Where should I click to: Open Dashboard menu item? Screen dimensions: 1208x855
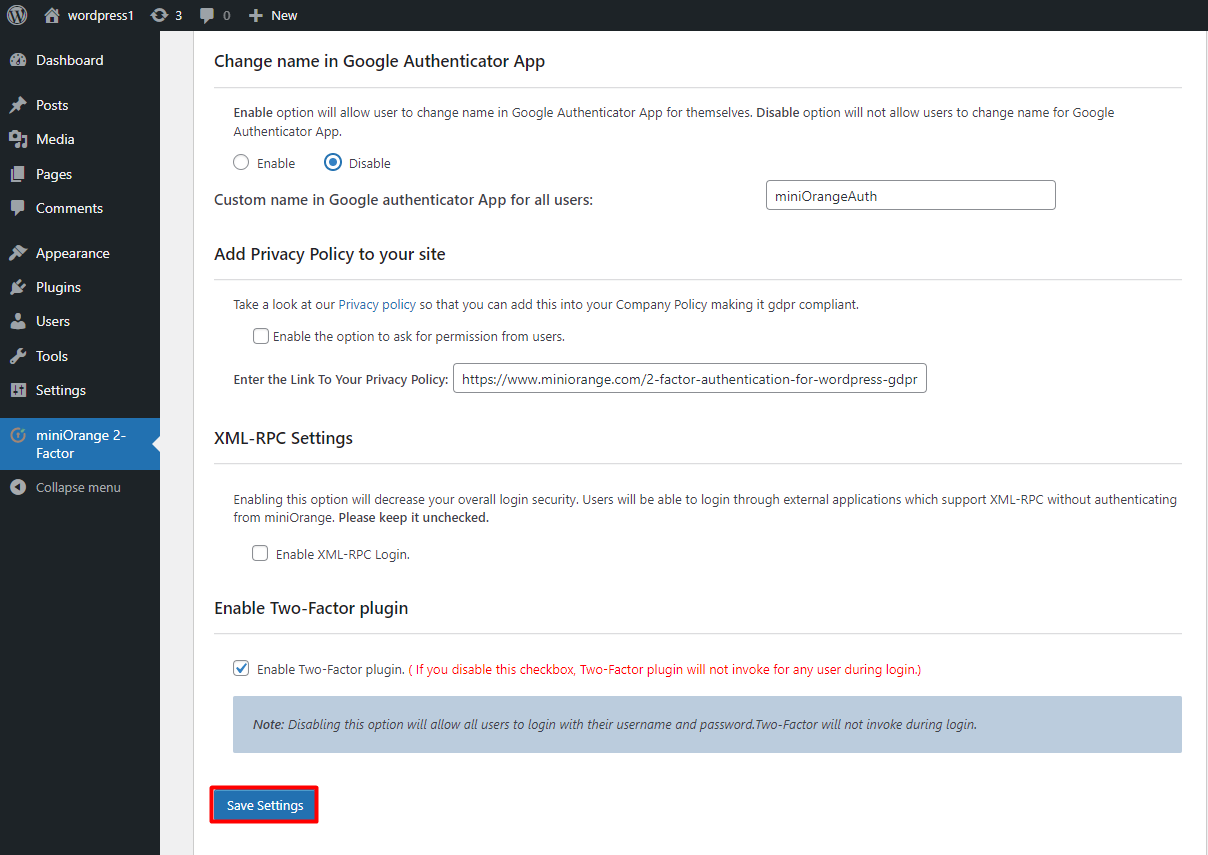[80, 60]
